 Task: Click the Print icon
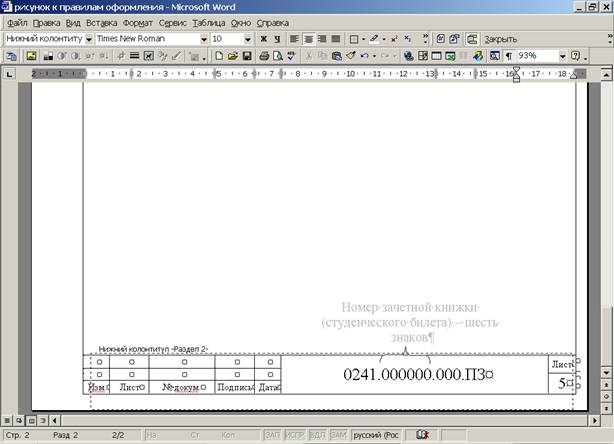point(264,56)
